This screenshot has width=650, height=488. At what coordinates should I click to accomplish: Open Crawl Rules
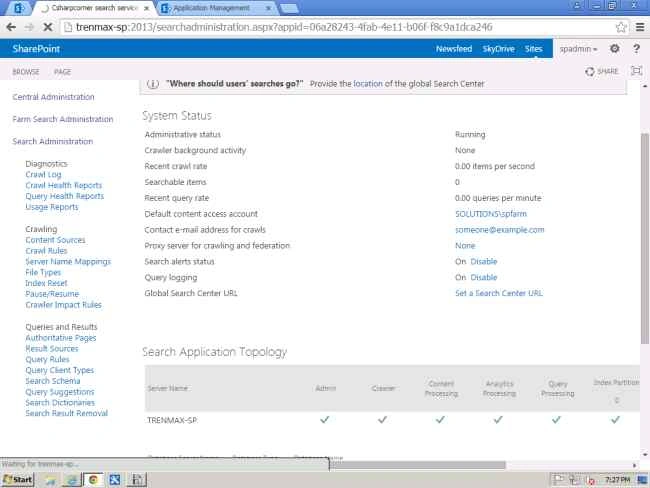tap(46, 251)
